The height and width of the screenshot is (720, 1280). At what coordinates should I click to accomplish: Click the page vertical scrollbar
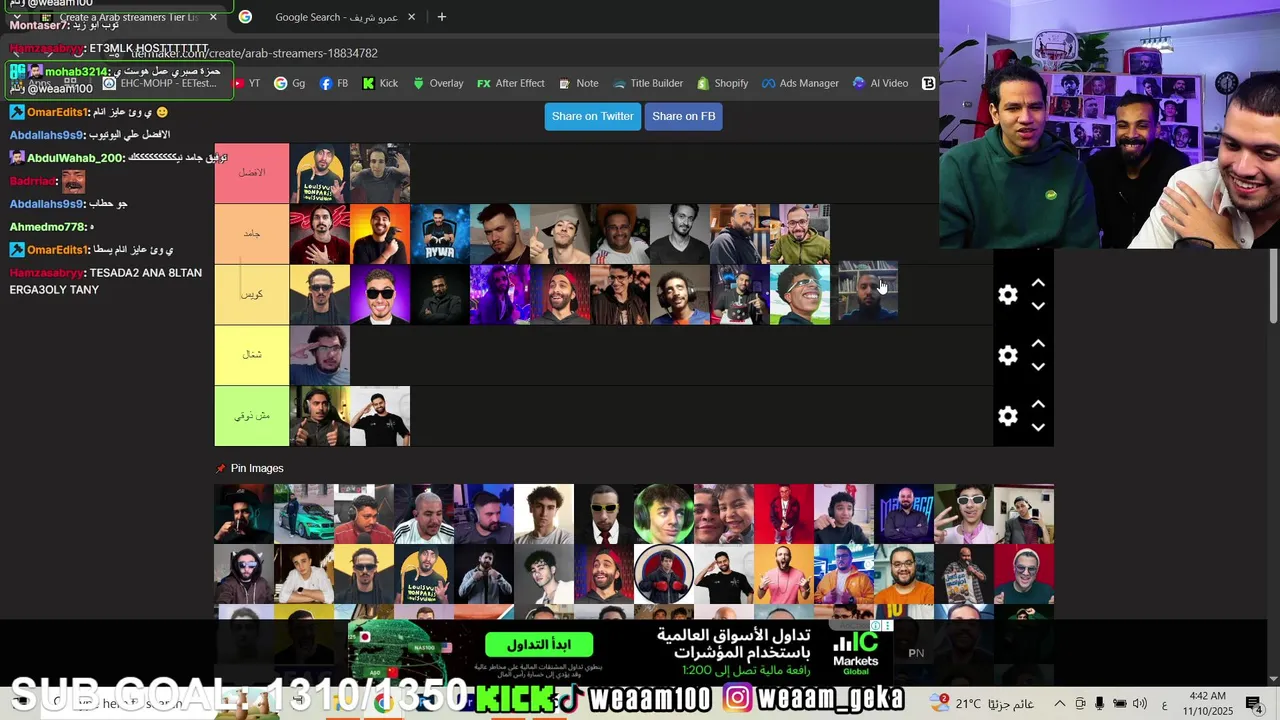pyautogui.click(x=1273, y=285)
